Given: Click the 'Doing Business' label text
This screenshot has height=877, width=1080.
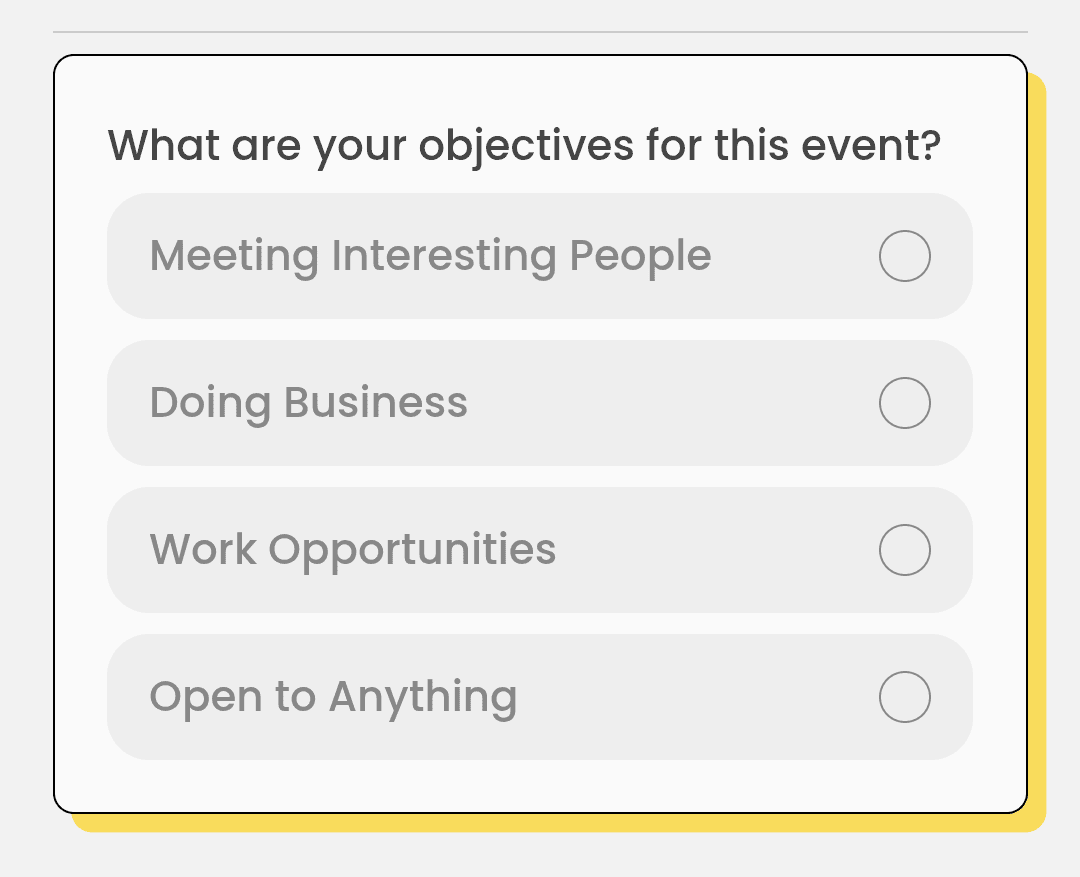Looking at the screenshot, I should coord(308,403).
